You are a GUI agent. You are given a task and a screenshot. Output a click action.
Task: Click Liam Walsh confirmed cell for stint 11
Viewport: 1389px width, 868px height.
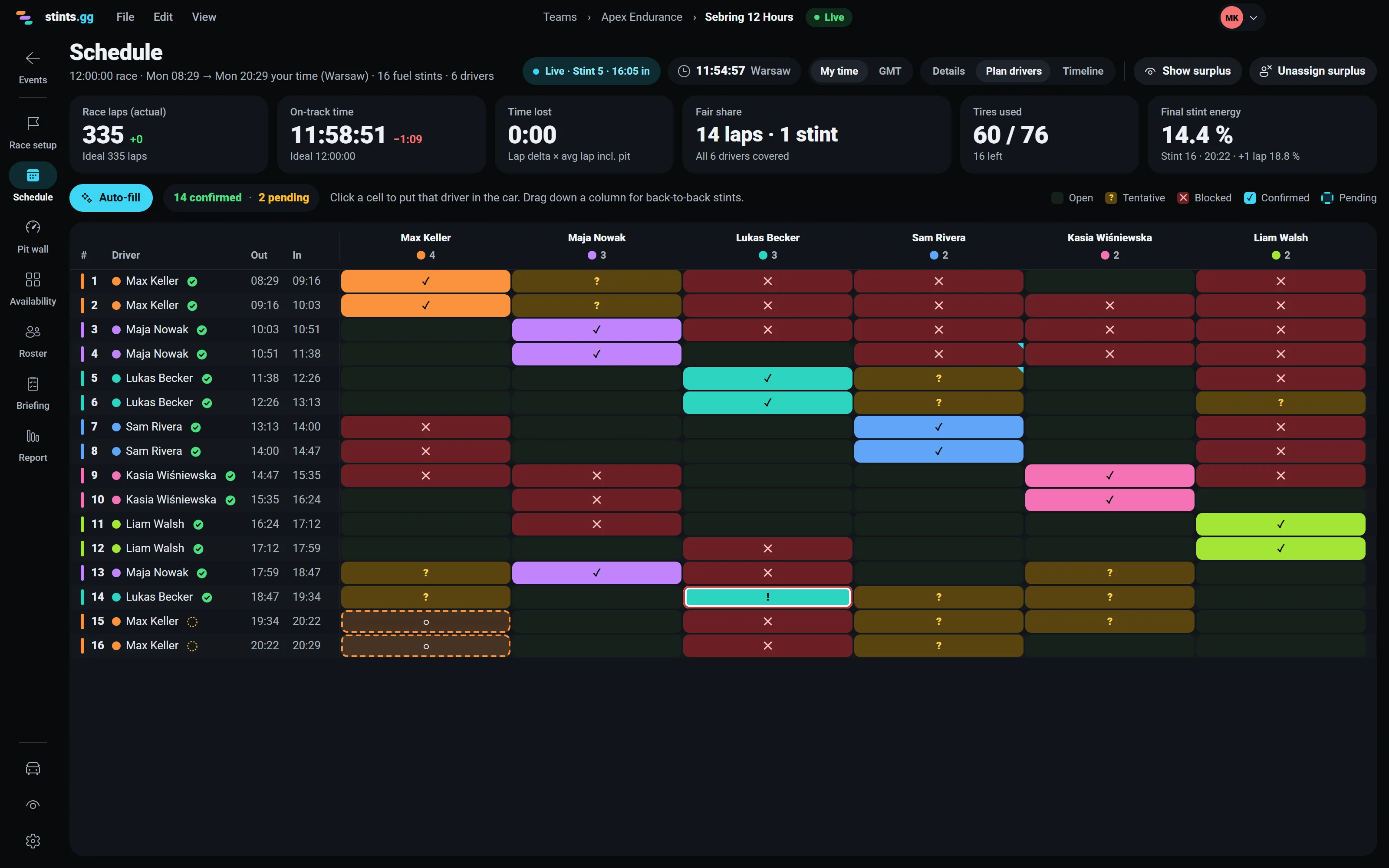tap(1280, 524)
